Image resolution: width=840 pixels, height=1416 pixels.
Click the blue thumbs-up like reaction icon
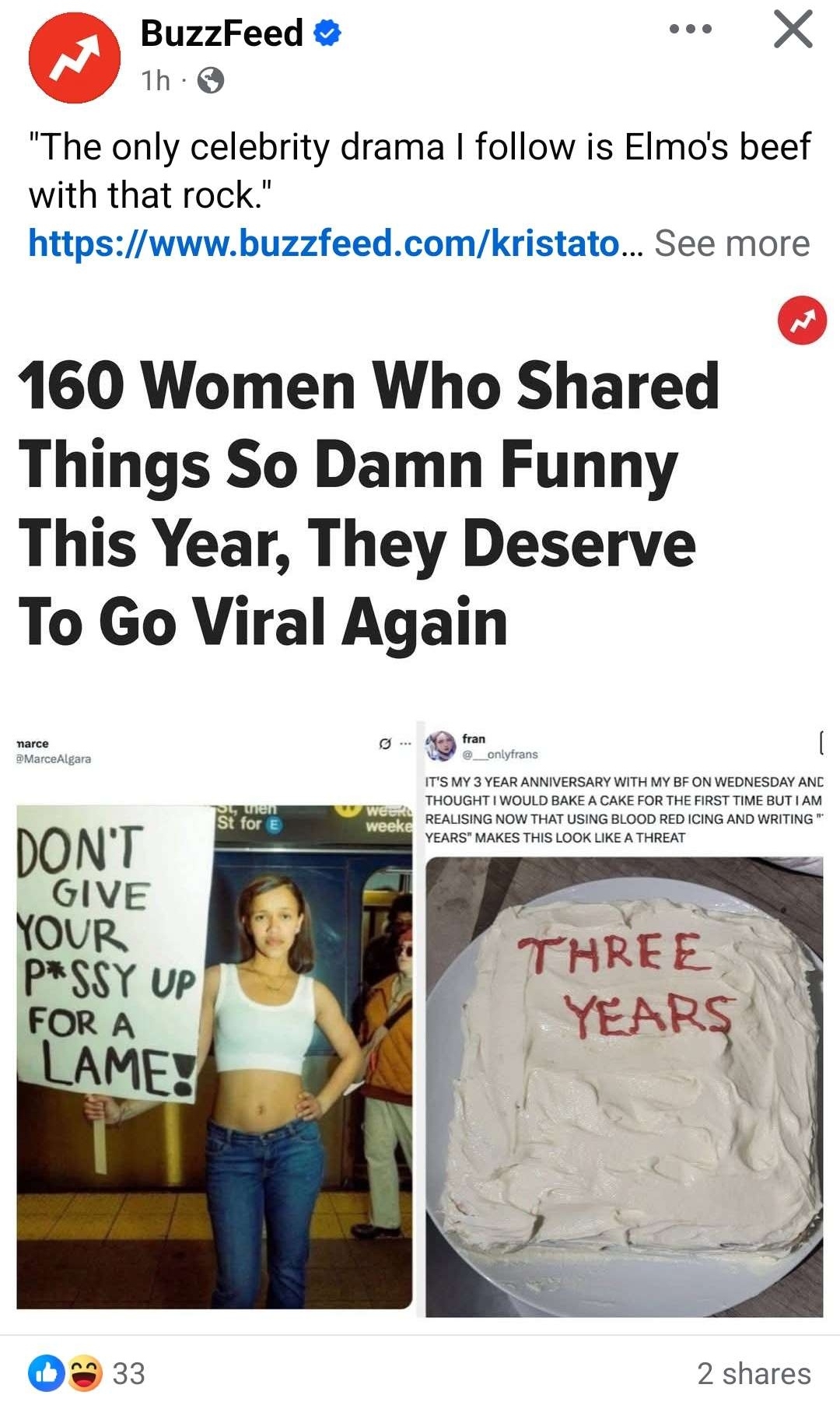[47, 1373]
